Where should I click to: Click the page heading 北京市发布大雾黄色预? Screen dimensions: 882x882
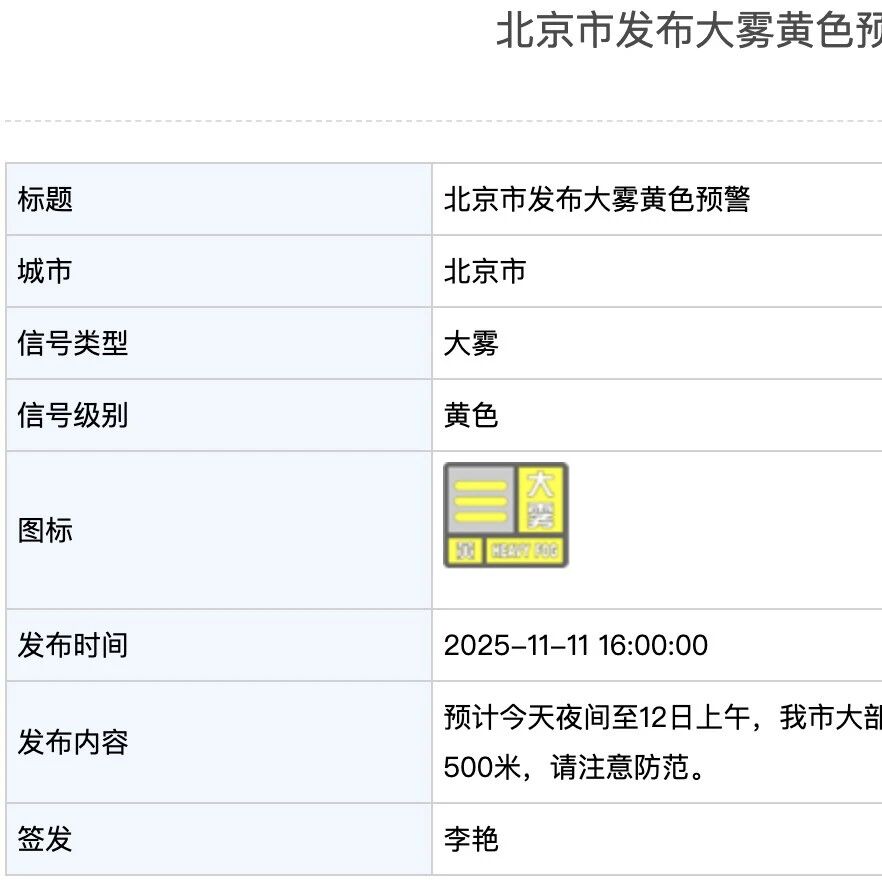pyautogui.click(x=689, y=30)
